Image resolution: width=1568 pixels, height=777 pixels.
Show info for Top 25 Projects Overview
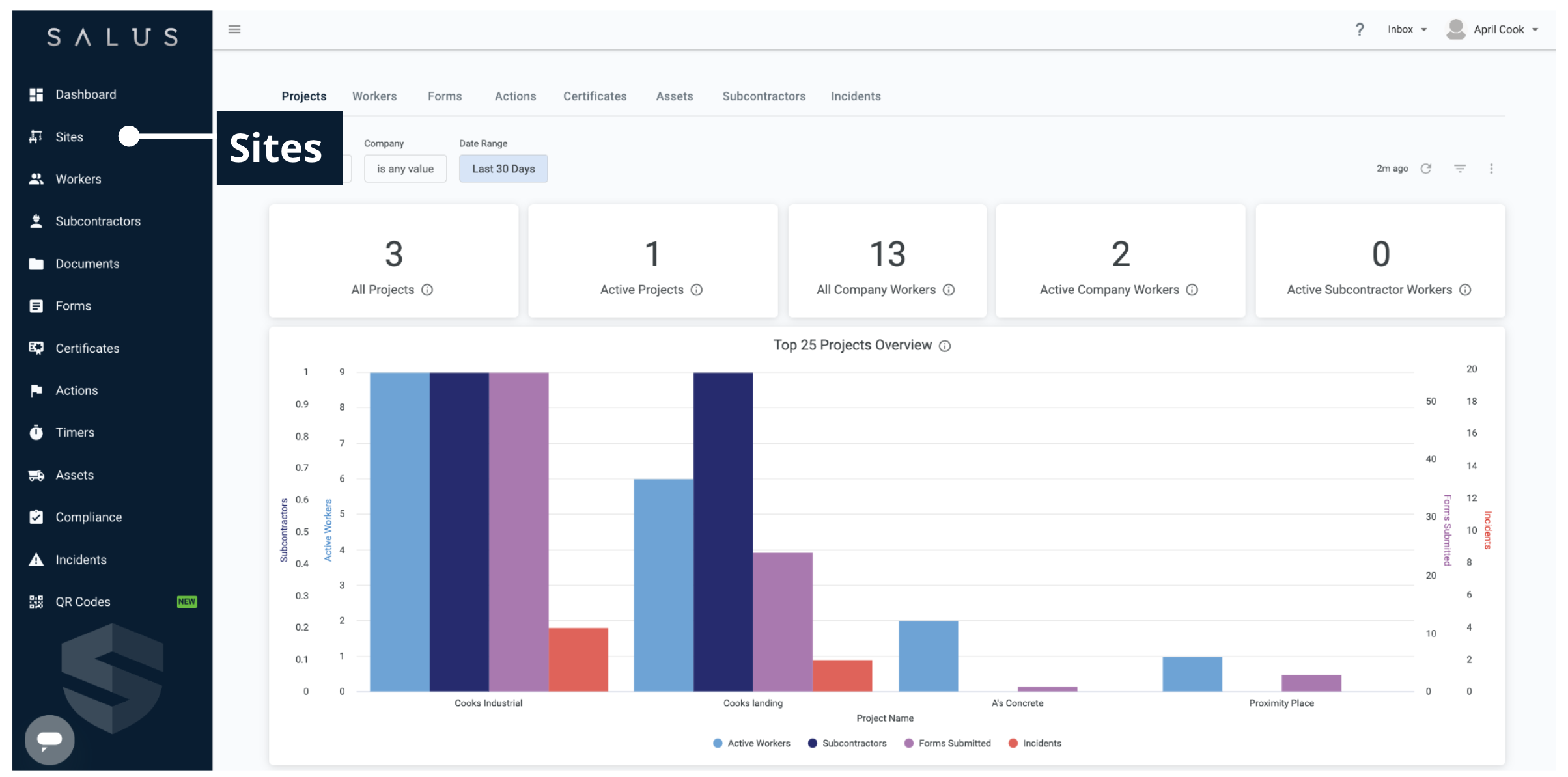(x=945, y=346)
